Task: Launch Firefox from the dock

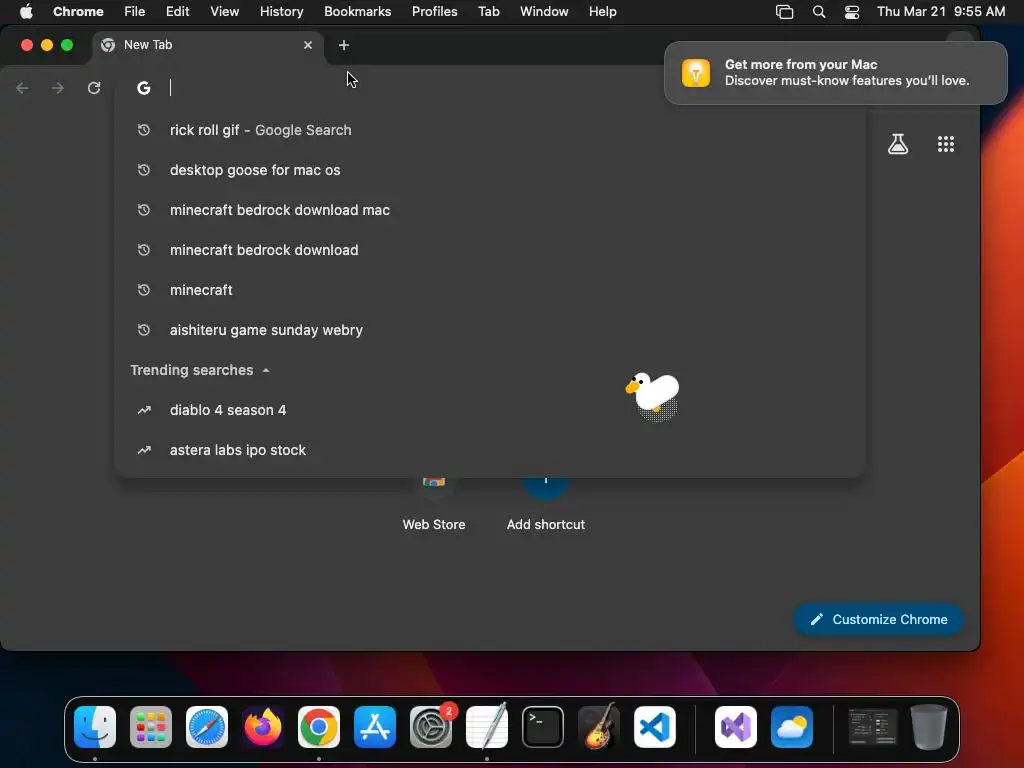Action: pos(263,727)
